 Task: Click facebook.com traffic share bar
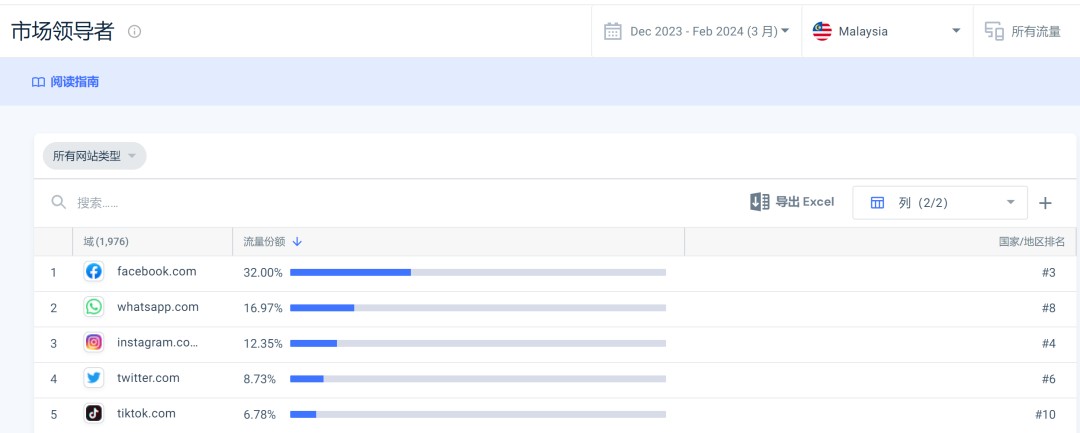point(477,272)
